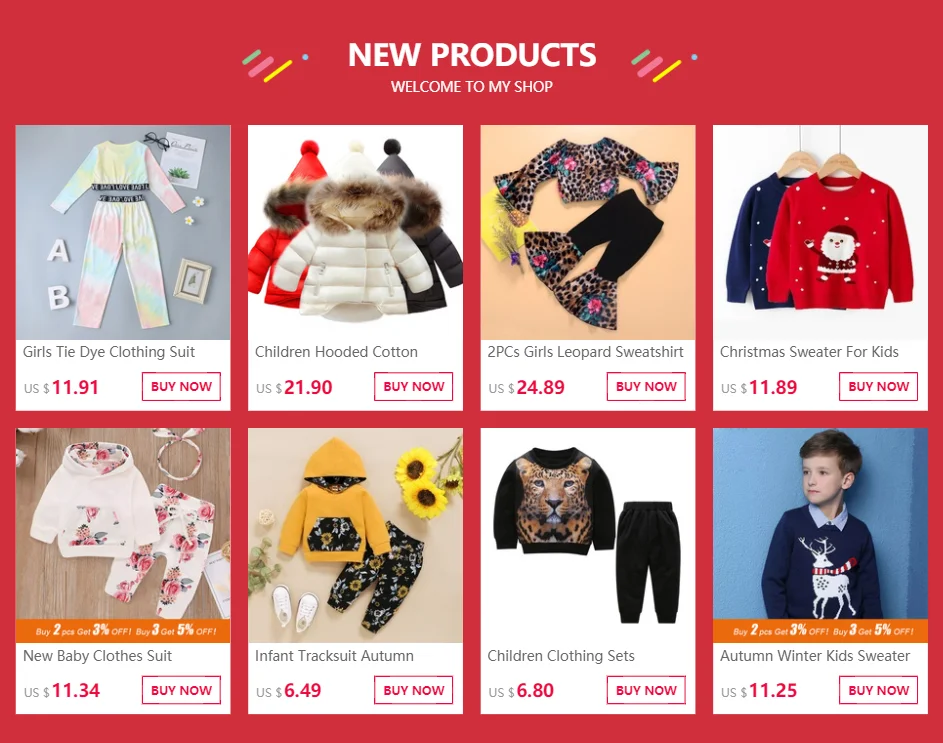Screen dimensions: 943x743
Task: Open the Infant Tracksuit Autumn title link
Action: 334,656
